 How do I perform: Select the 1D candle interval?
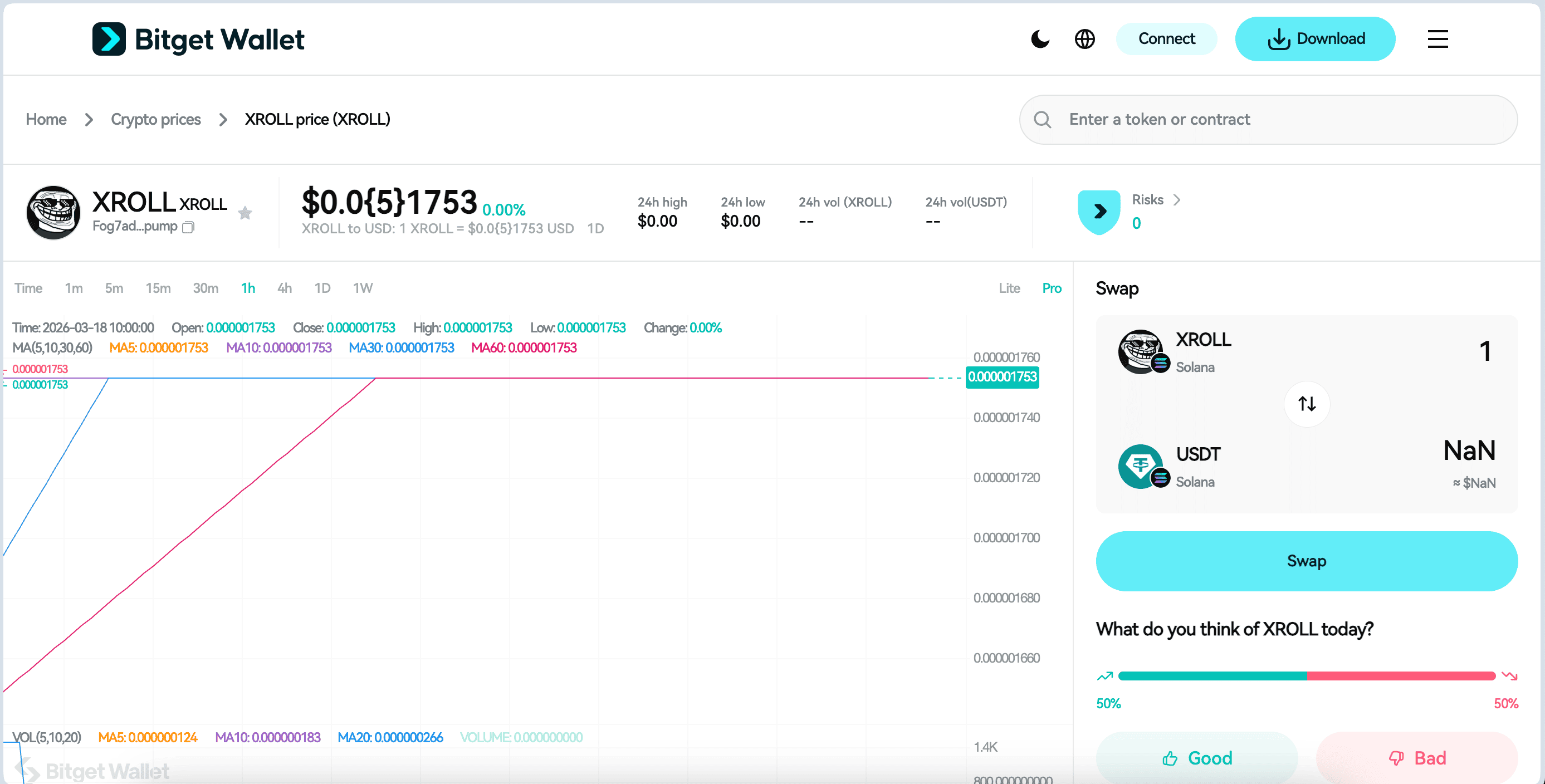(x=322, y=288)
